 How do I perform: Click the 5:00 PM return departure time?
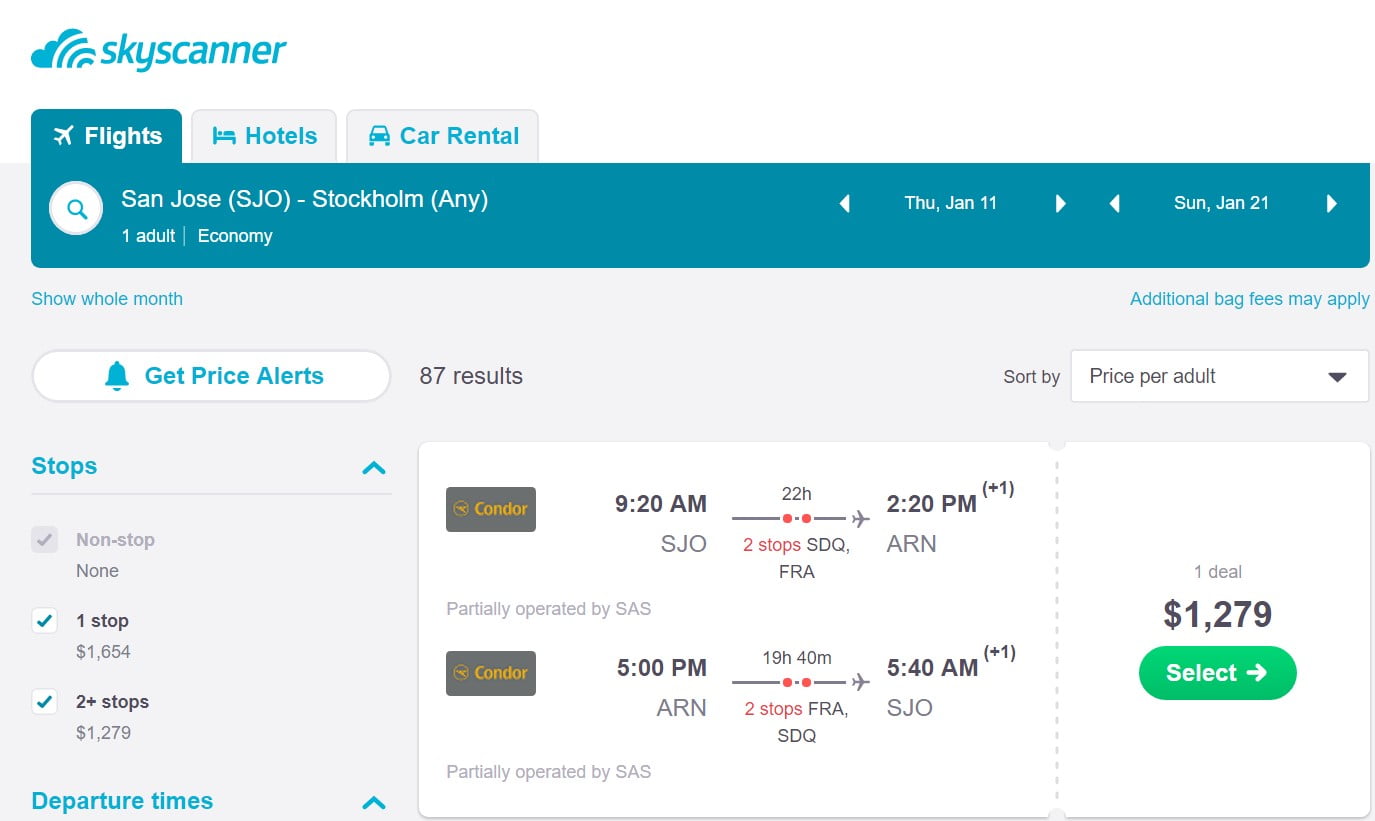point(662,667)
